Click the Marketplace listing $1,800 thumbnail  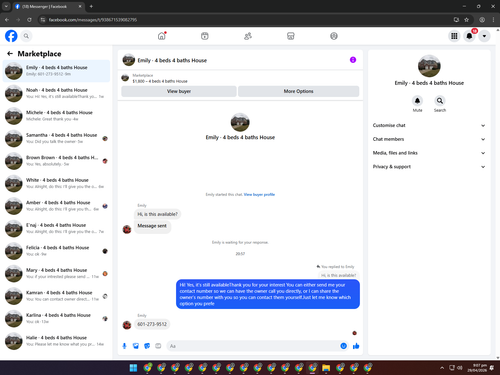[x=125, y=78]
